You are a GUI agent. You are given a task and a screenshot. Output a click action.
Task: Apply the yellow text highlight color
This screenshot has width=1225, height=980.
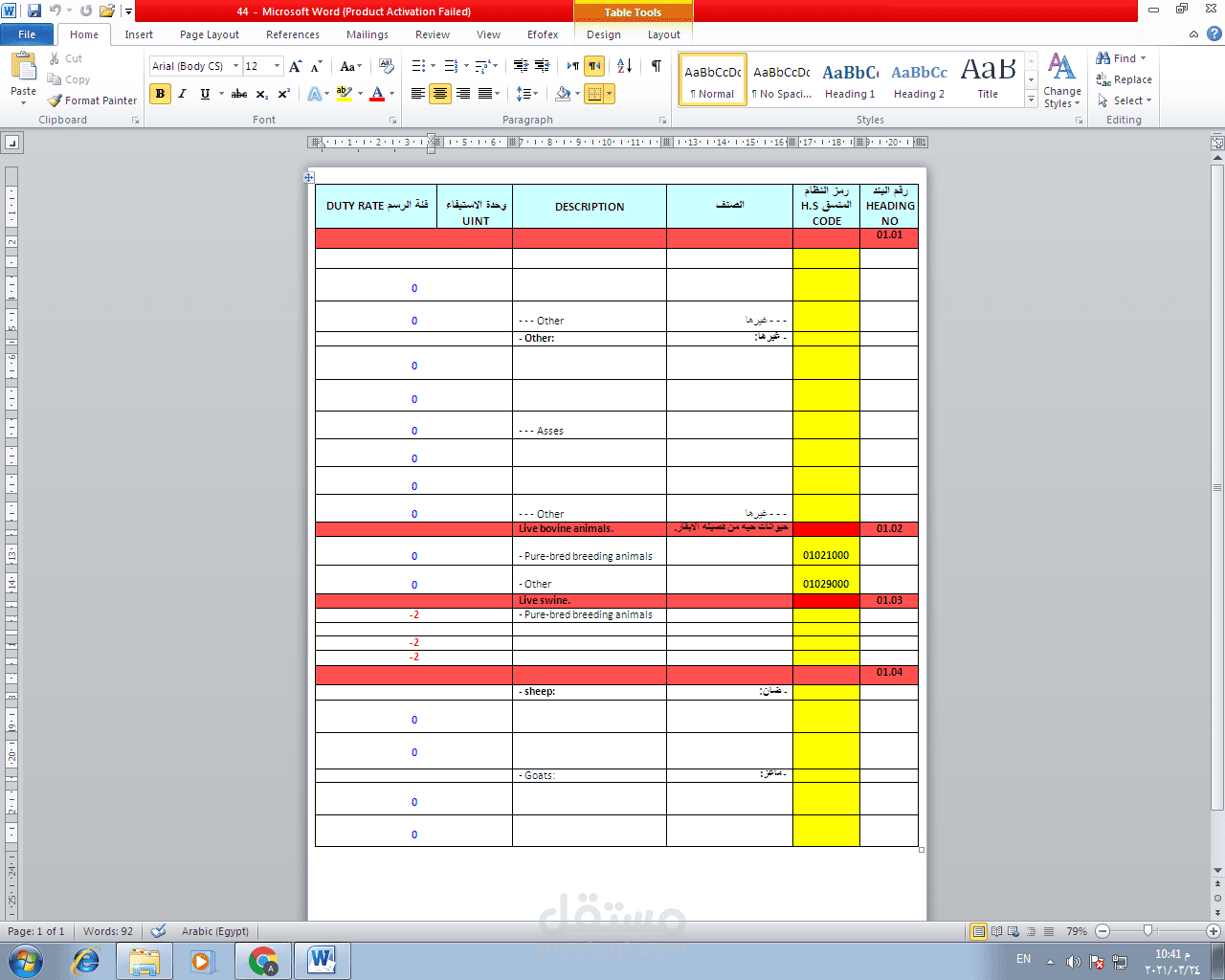(x=344, y=94)
